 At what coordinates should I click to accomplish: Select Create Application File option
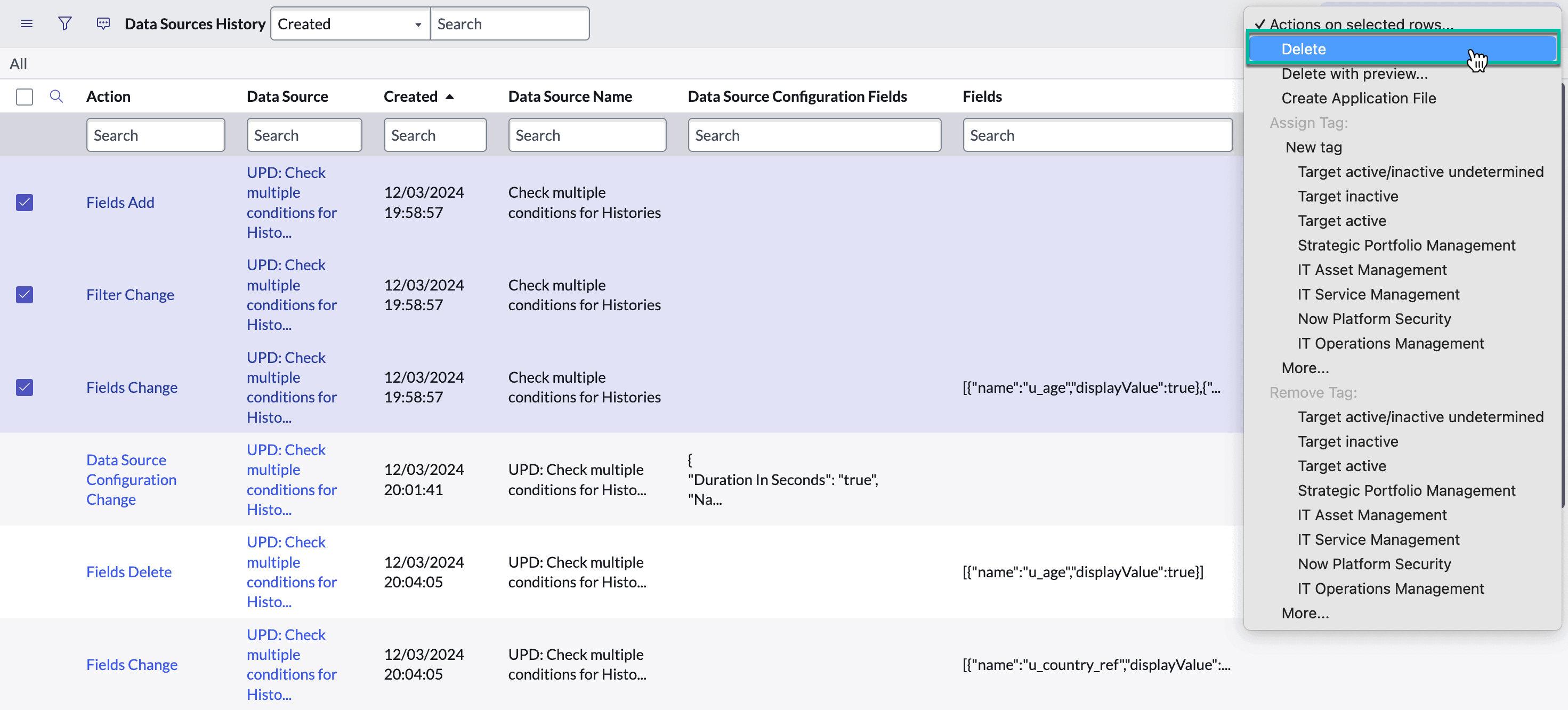point(1358,98)
